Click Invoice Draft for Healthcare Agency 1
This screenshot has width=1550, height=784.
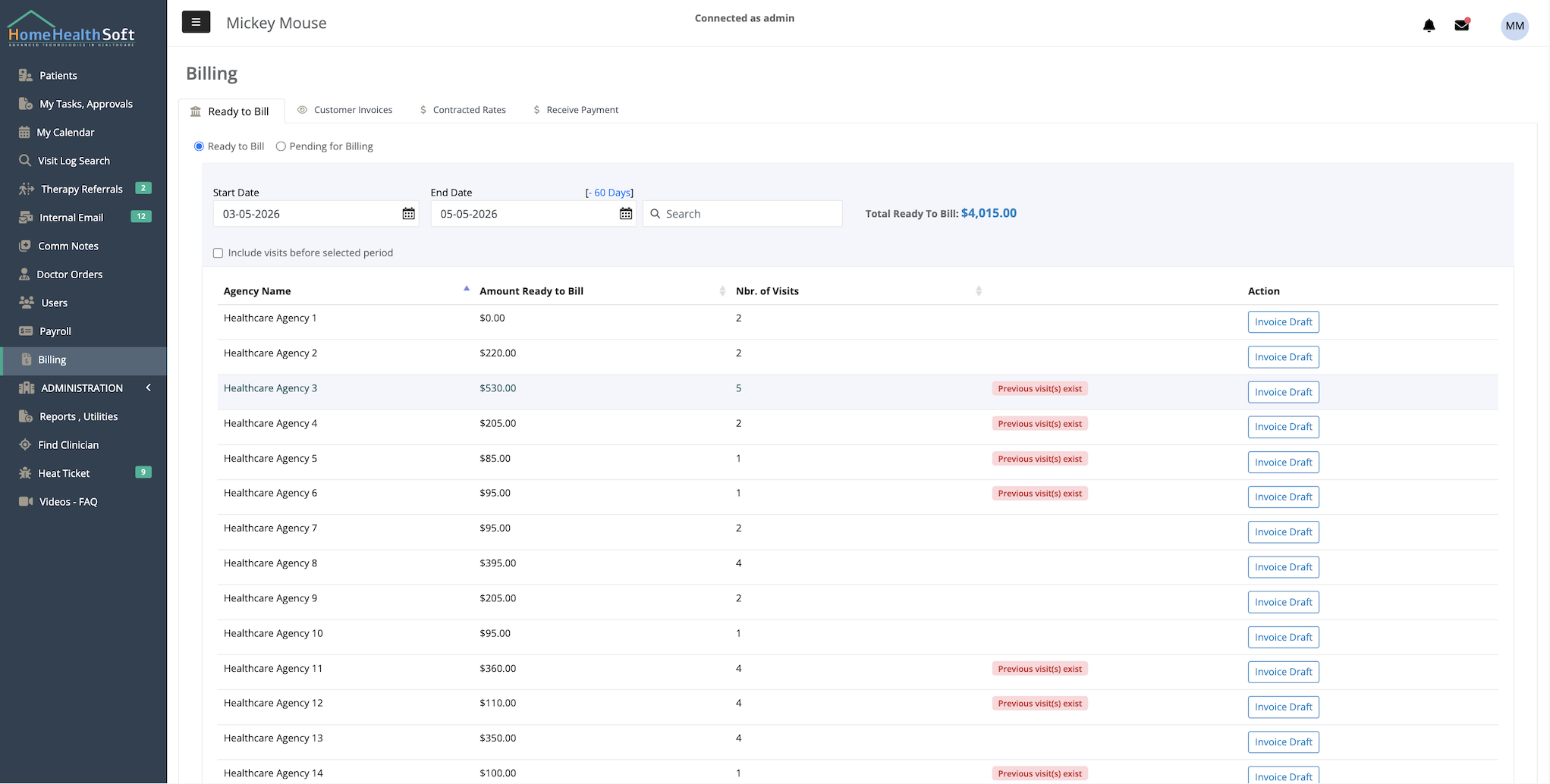pyautogui.click(x=1283, y=322)
